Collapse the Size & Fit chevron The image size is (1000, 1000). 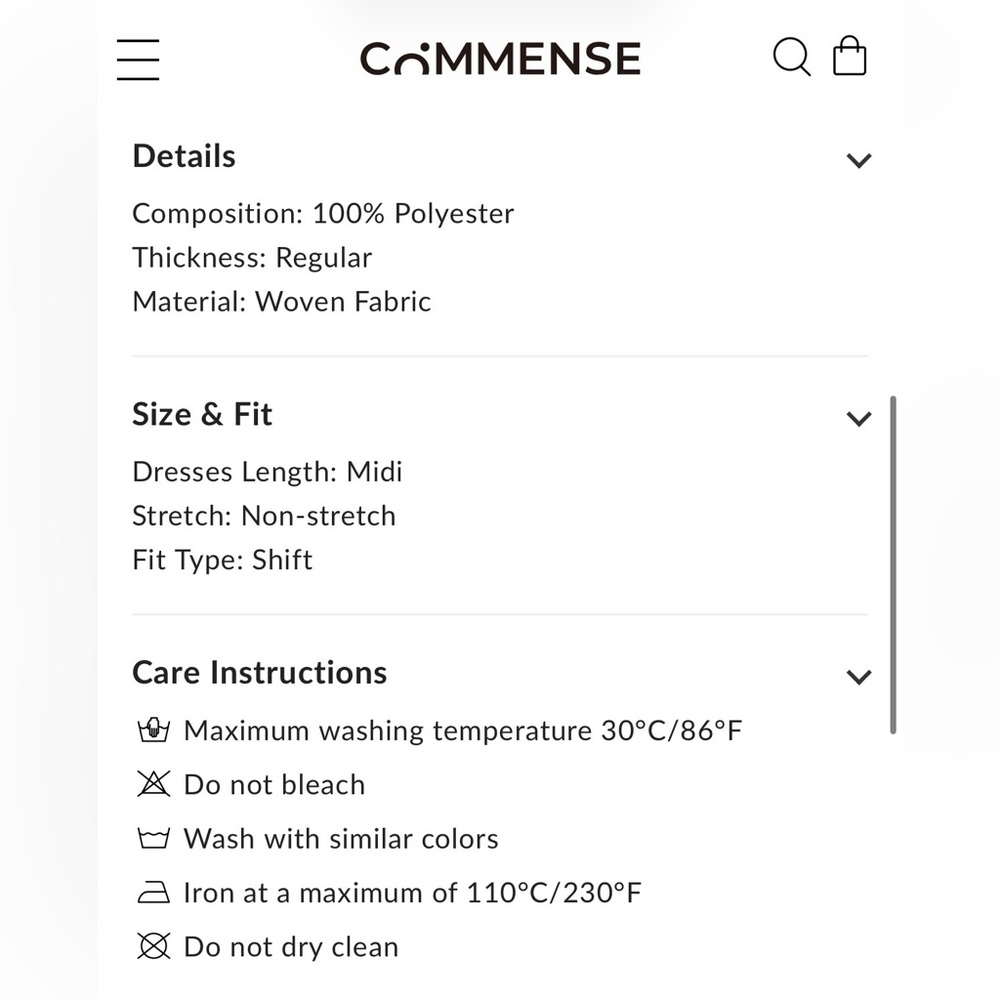pyautogui.click(x=859, y=418)
